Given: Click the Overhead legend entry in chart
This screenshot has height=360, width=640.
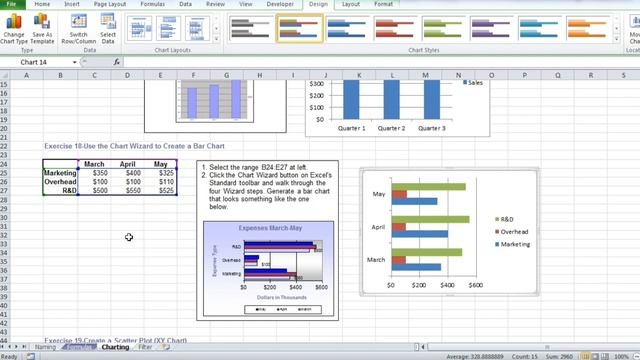Looking at the screenshot, I should [x=511, y=231].
